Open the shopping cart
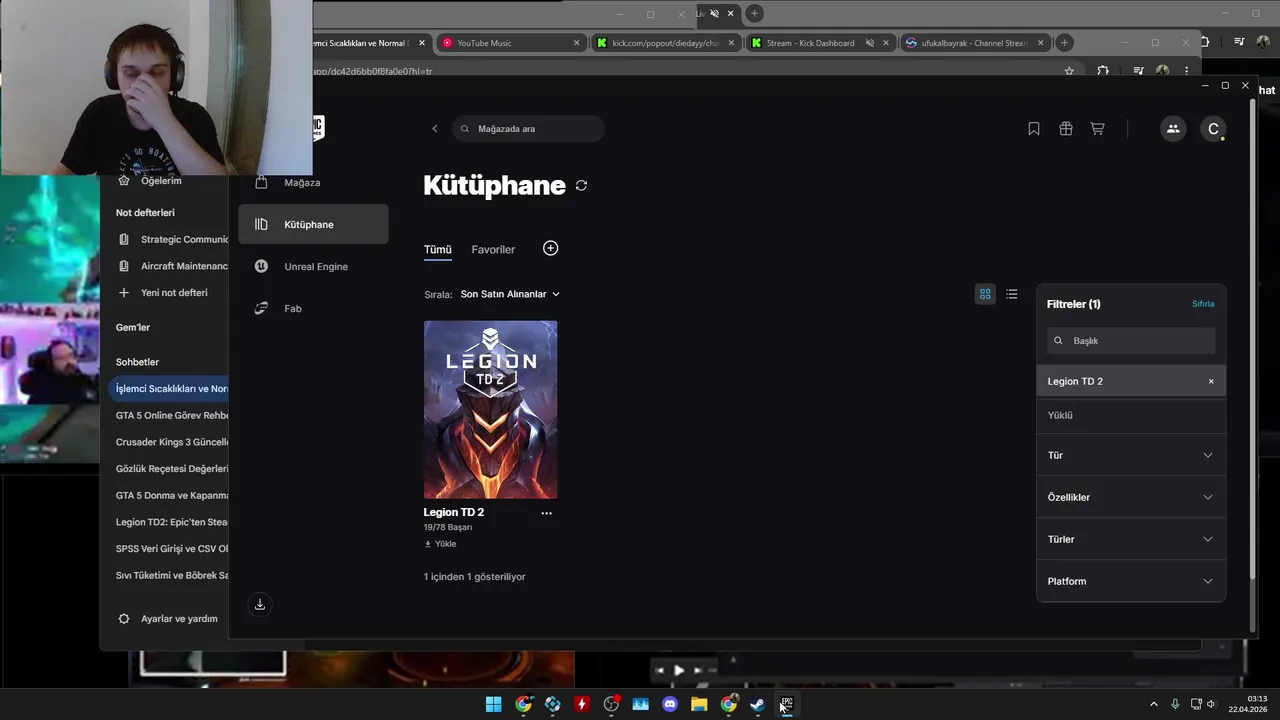 1097,129
